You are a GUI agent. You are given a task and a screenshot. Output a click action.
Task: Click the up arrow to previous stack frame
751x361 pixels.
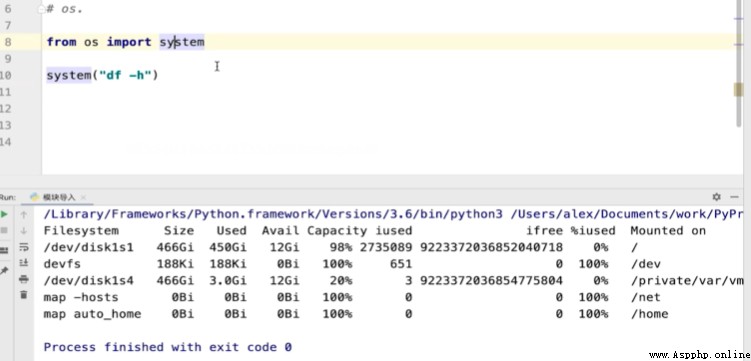[23, 214]
